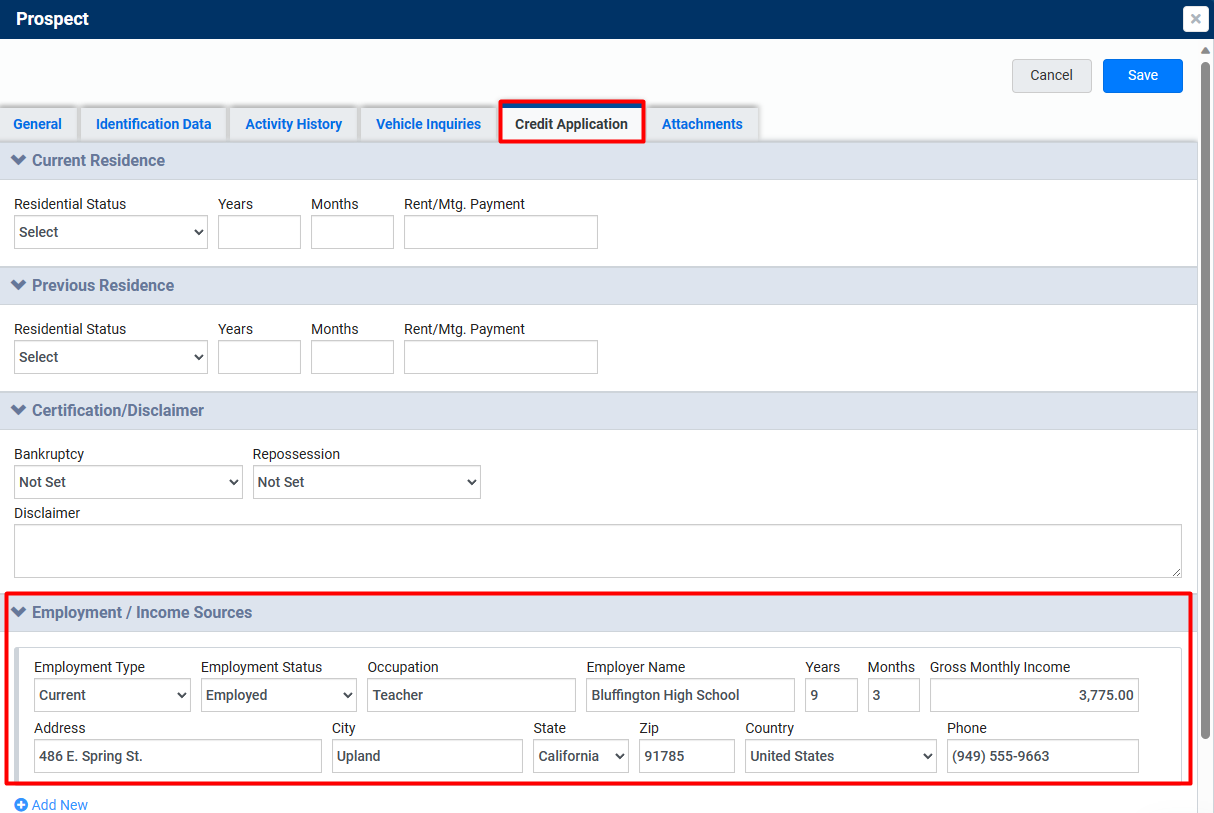This screenshot has width=1214, height=813.
Task: Open the Repossession dropdown
Action: coord(367,482)
